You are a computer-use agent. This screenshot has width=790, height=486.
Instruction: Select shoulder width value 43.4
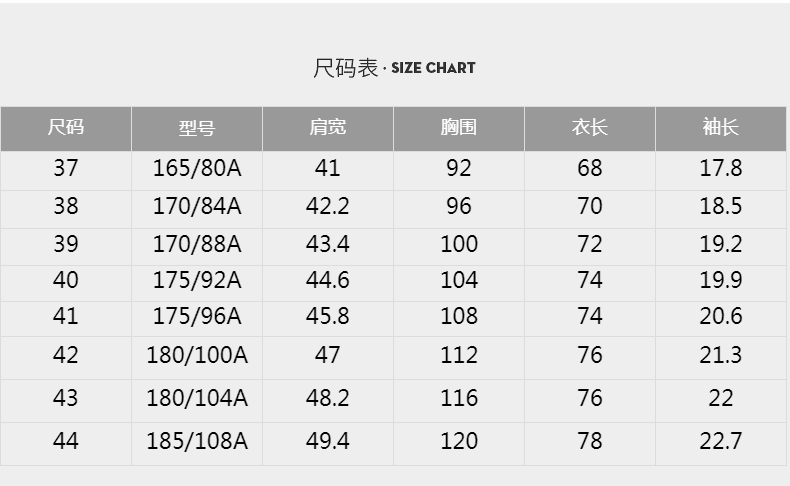[x=328, y=244]
